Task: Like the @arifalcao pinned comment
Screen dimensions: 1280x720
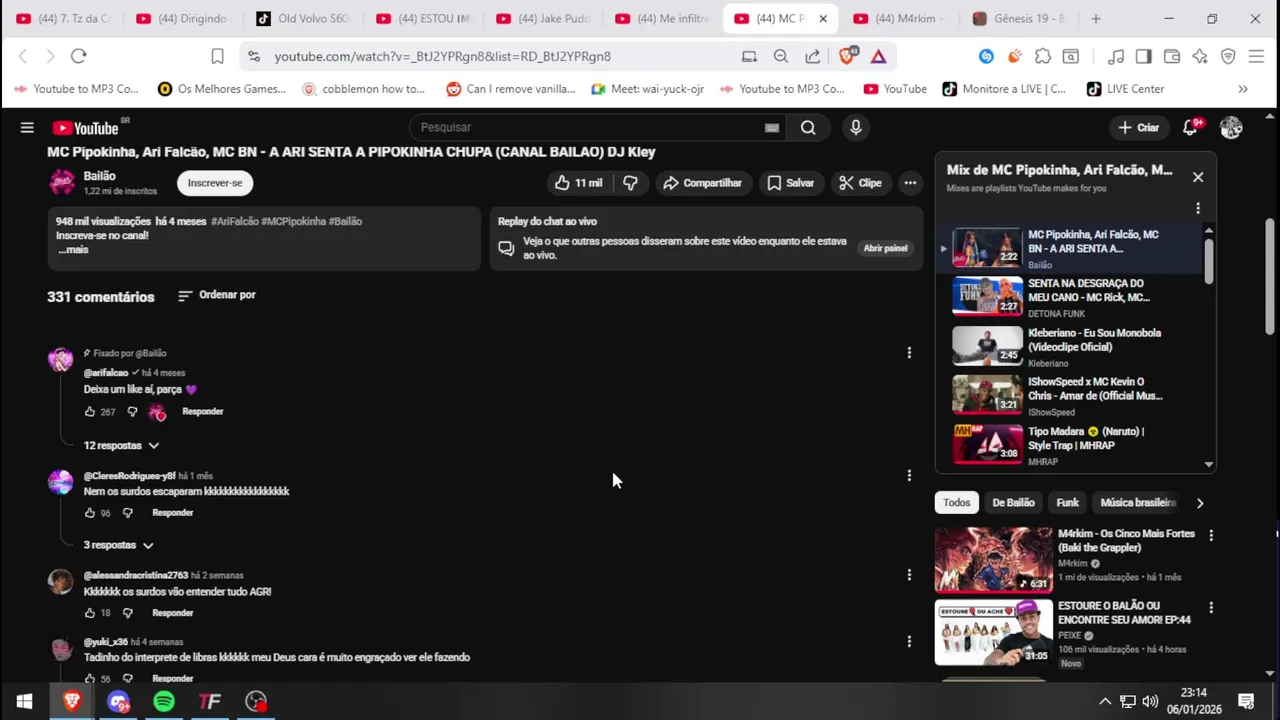Action: 90,411
